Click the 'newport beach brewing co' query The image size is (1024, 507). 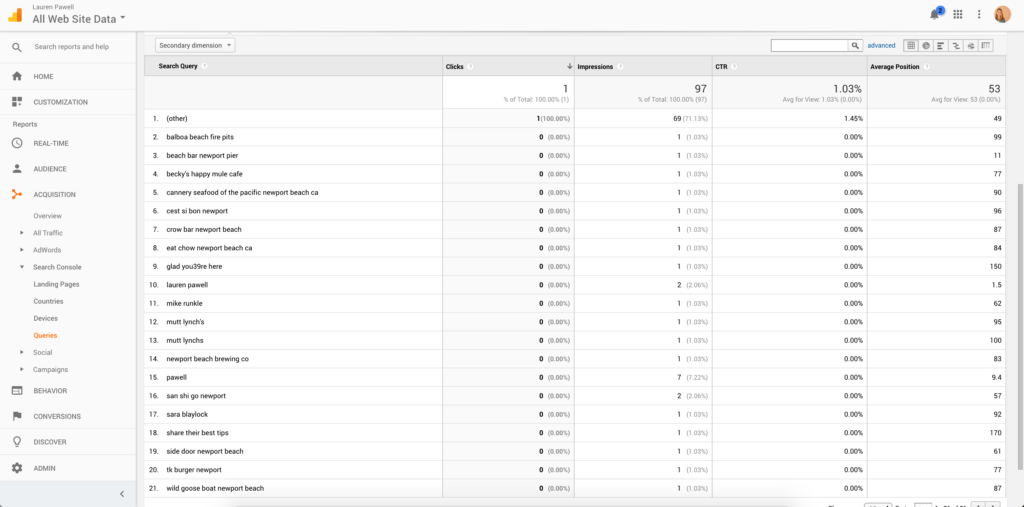pyautogui.click(x=208, y=359)
